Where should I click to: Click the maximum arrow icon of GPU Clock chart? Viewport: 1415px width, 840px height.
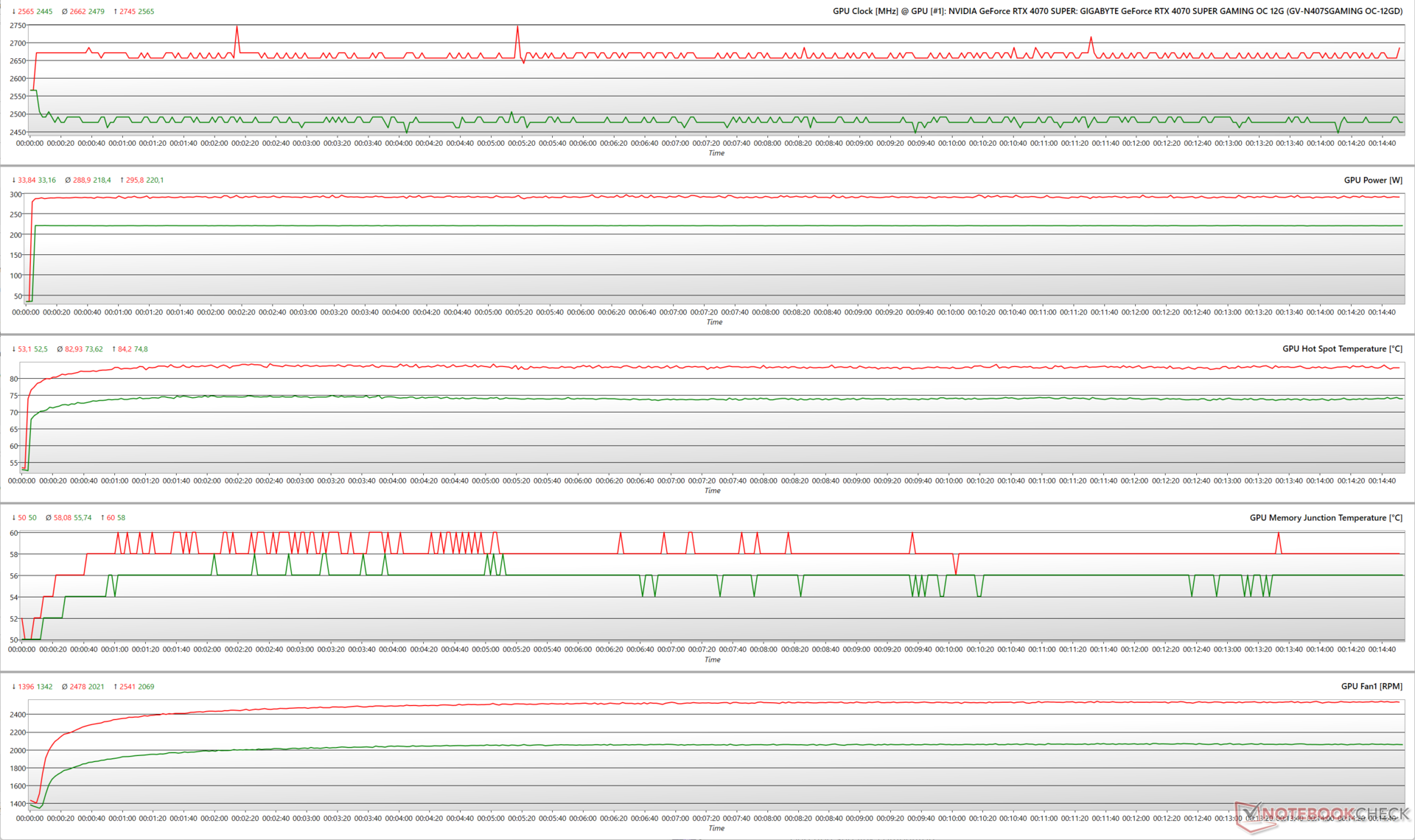[116, 12]
